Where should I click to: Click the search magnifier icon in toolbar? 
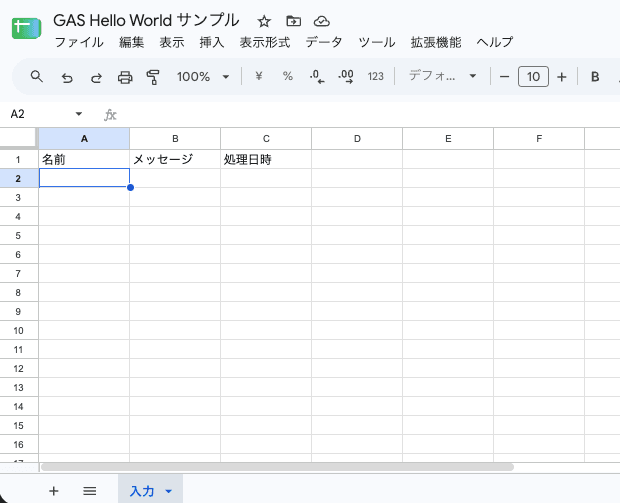[37, 76]
